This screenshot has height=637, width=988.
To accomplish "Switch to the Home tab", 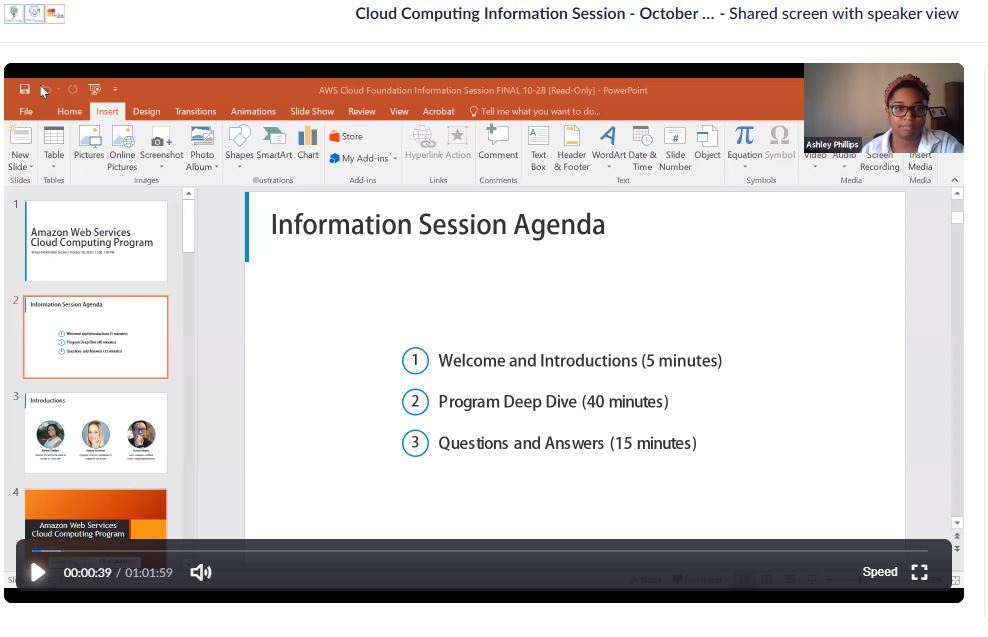I will point(69,112).
